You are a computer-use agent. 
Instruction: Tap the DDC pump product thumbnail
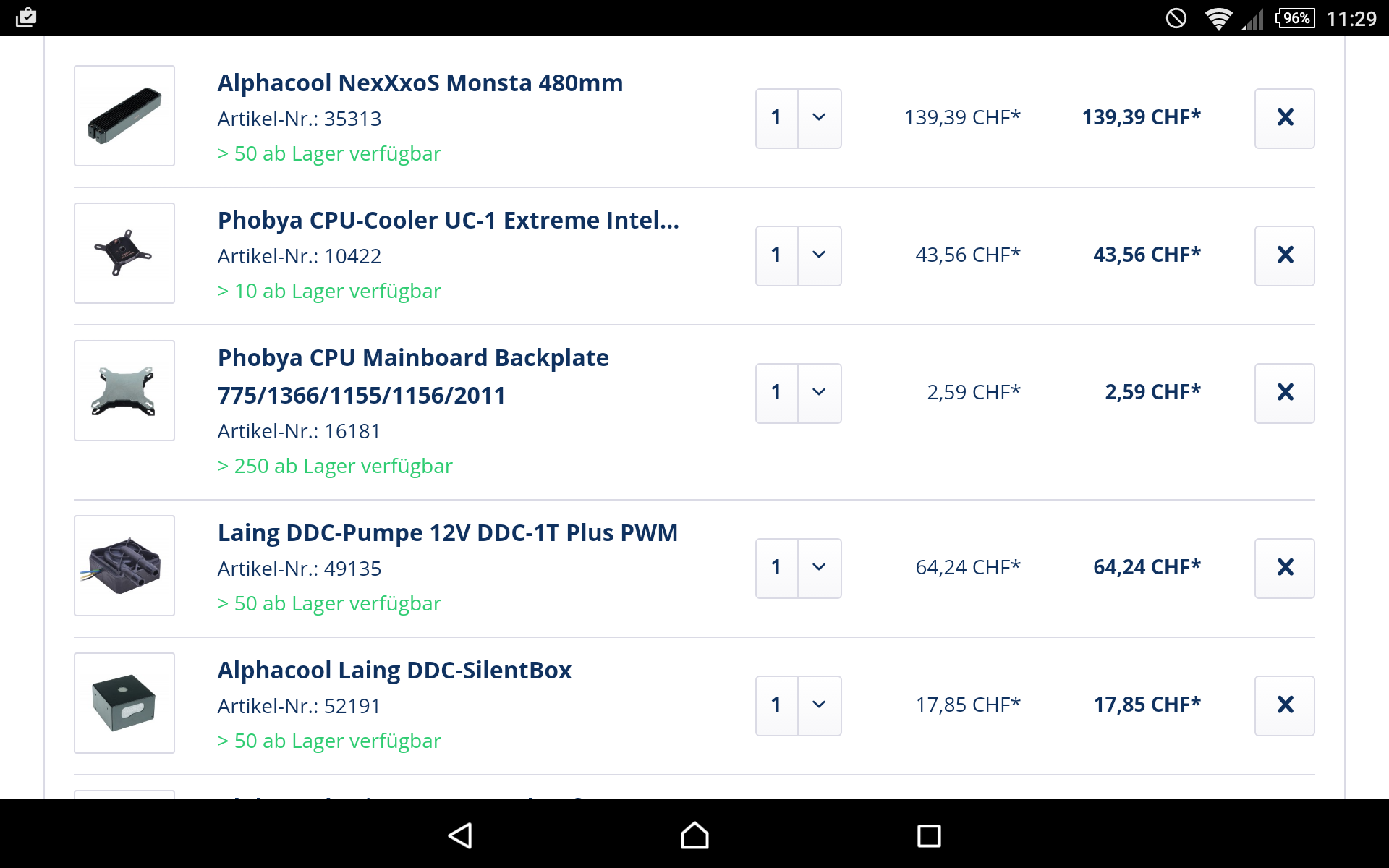(124, 566)
